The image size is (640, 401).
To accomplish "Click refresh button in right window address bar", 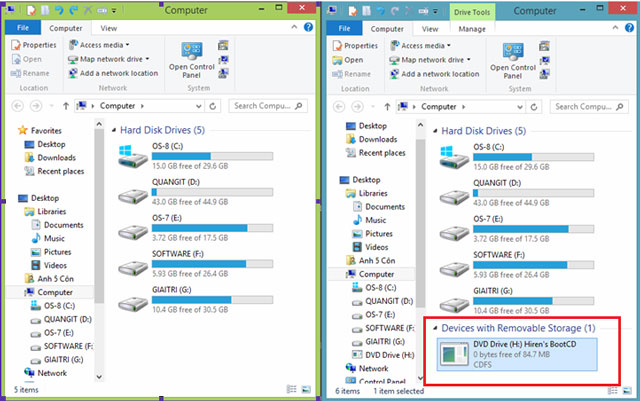I will point(534,107).
